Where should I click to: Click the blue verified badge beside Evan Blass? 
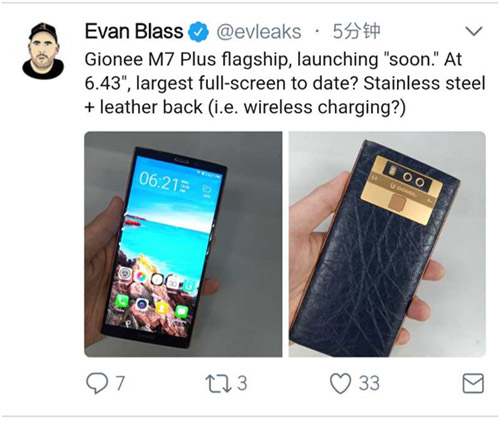(198, 32)
